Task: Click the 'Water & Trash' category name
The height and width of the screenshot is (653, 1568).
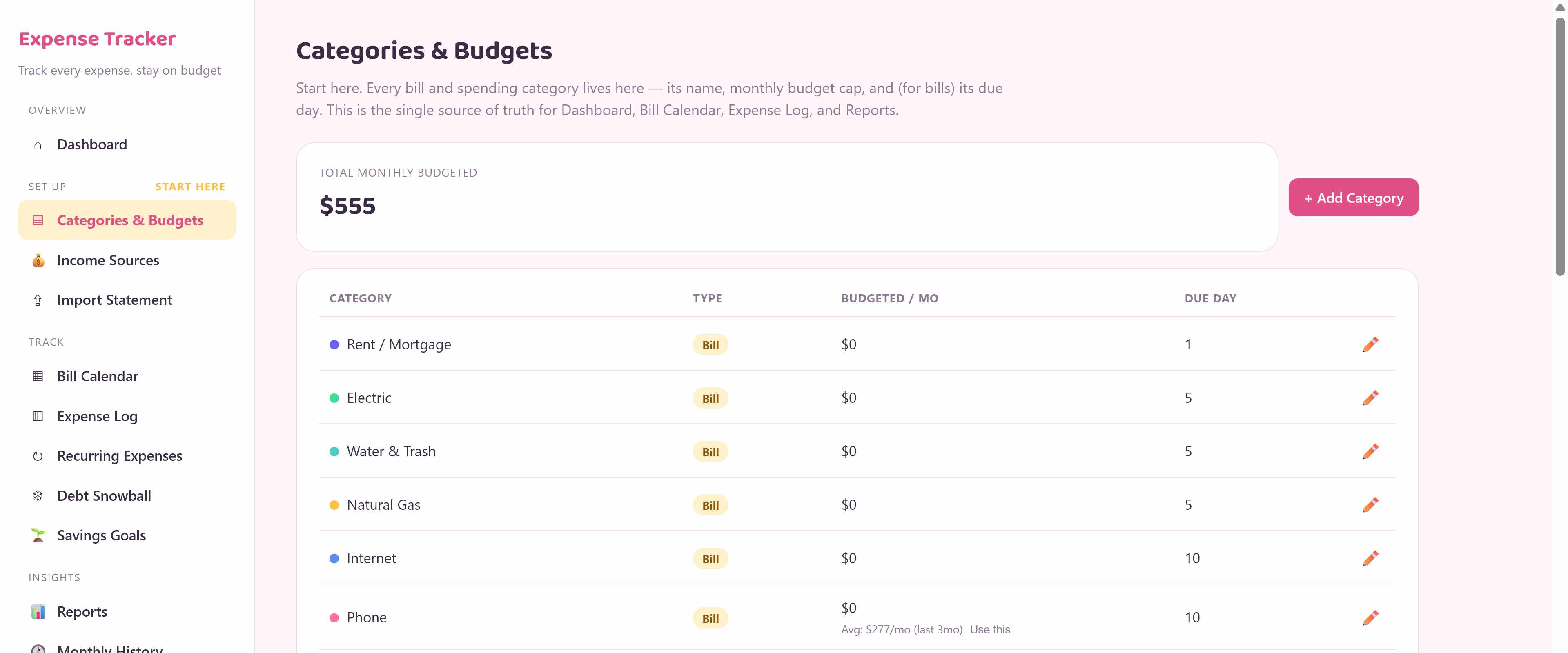Action: (x=392, y=451)
